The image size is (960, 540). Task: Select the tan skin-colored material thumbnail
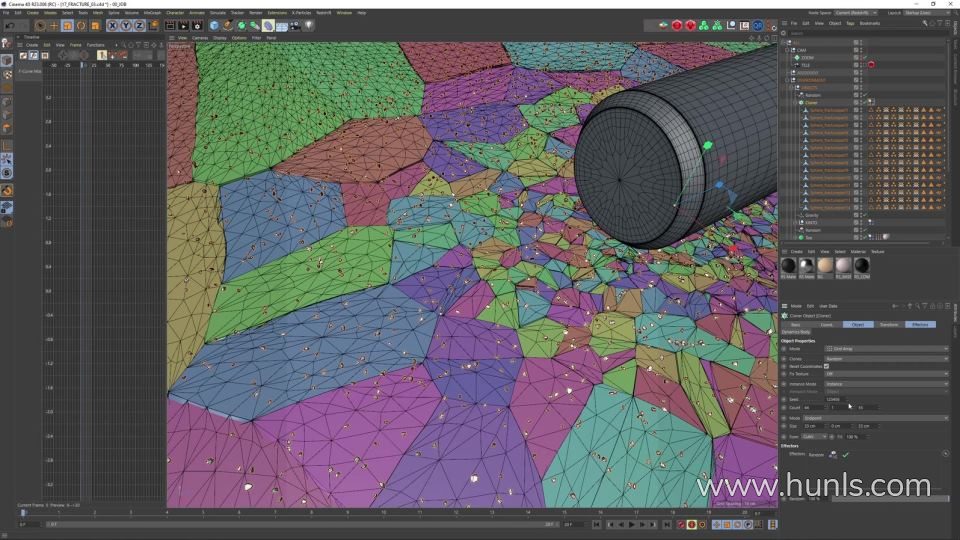click(825, 265)
